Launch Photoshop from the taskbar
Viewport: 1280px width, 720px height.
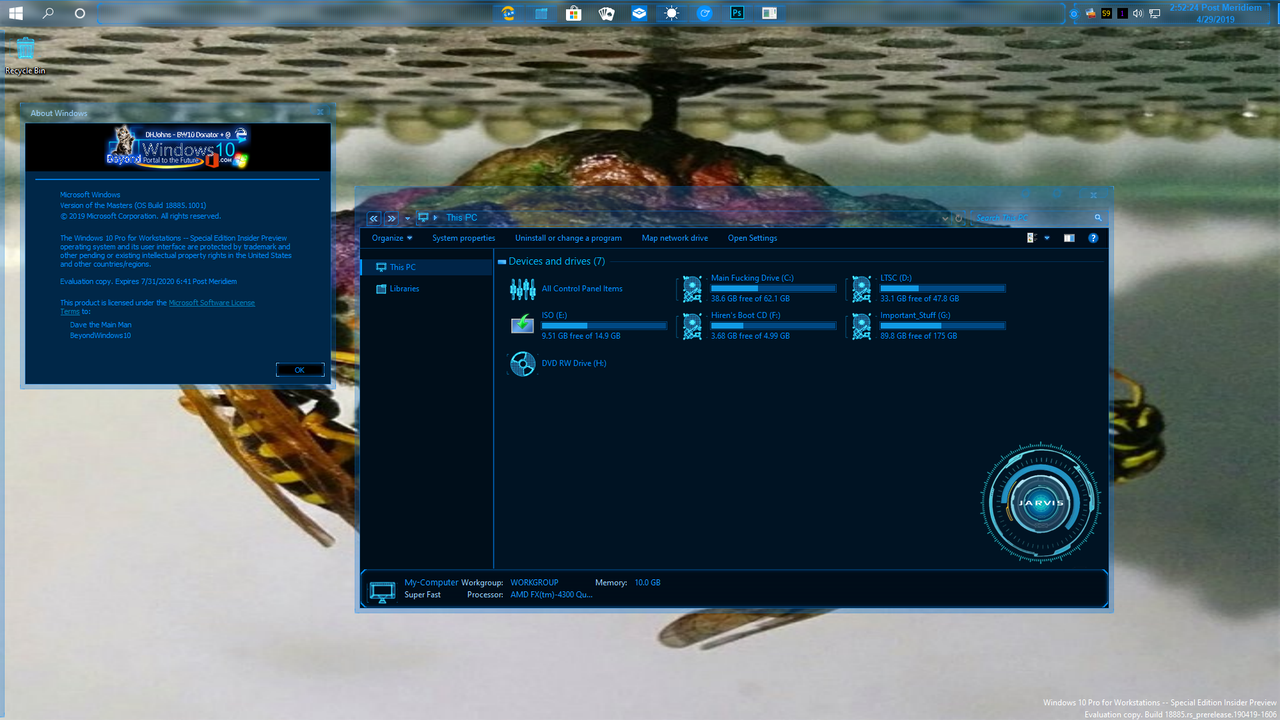737,13
